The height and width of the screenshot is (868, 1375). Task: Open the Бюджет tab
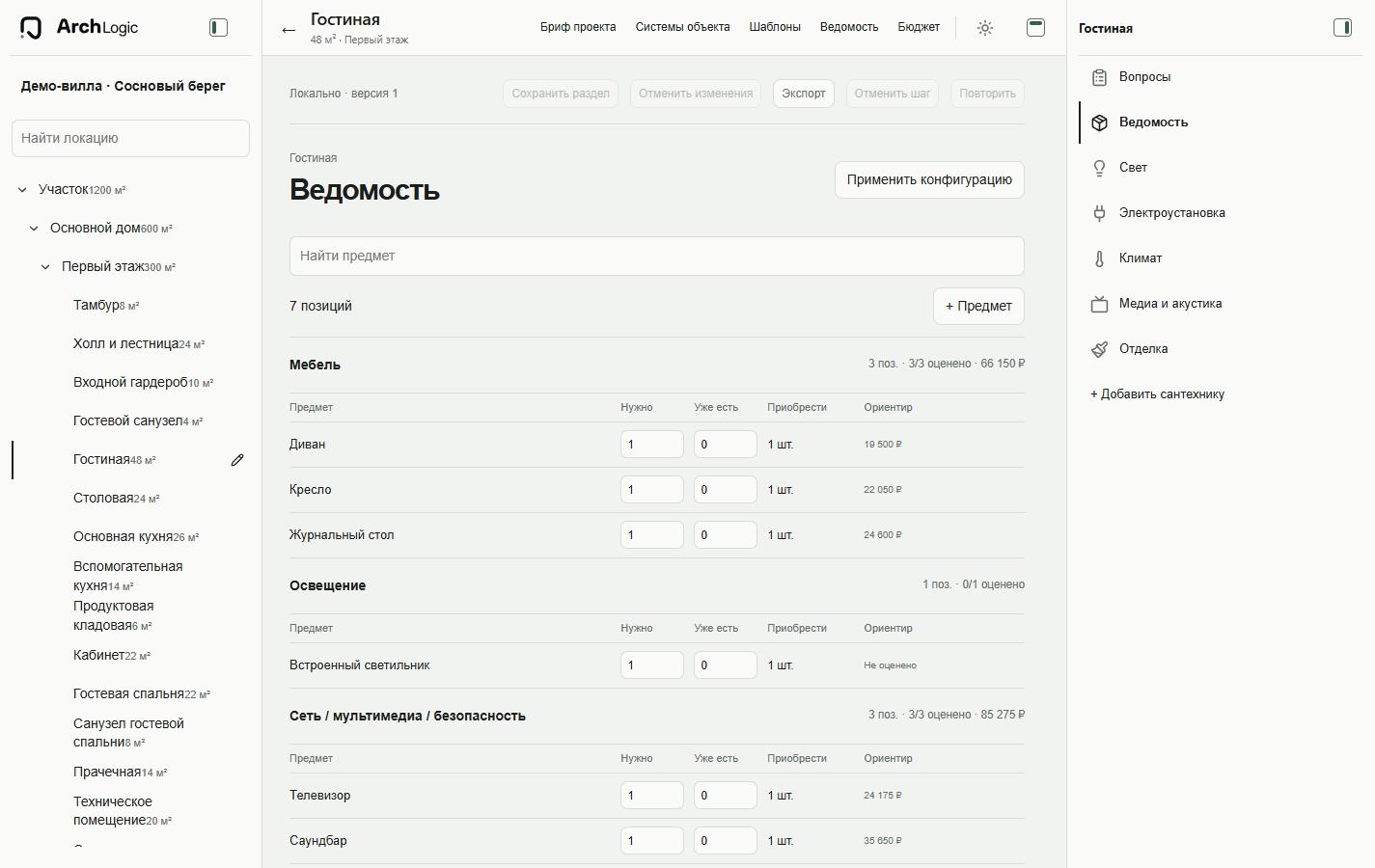click(x=919, y=27)
